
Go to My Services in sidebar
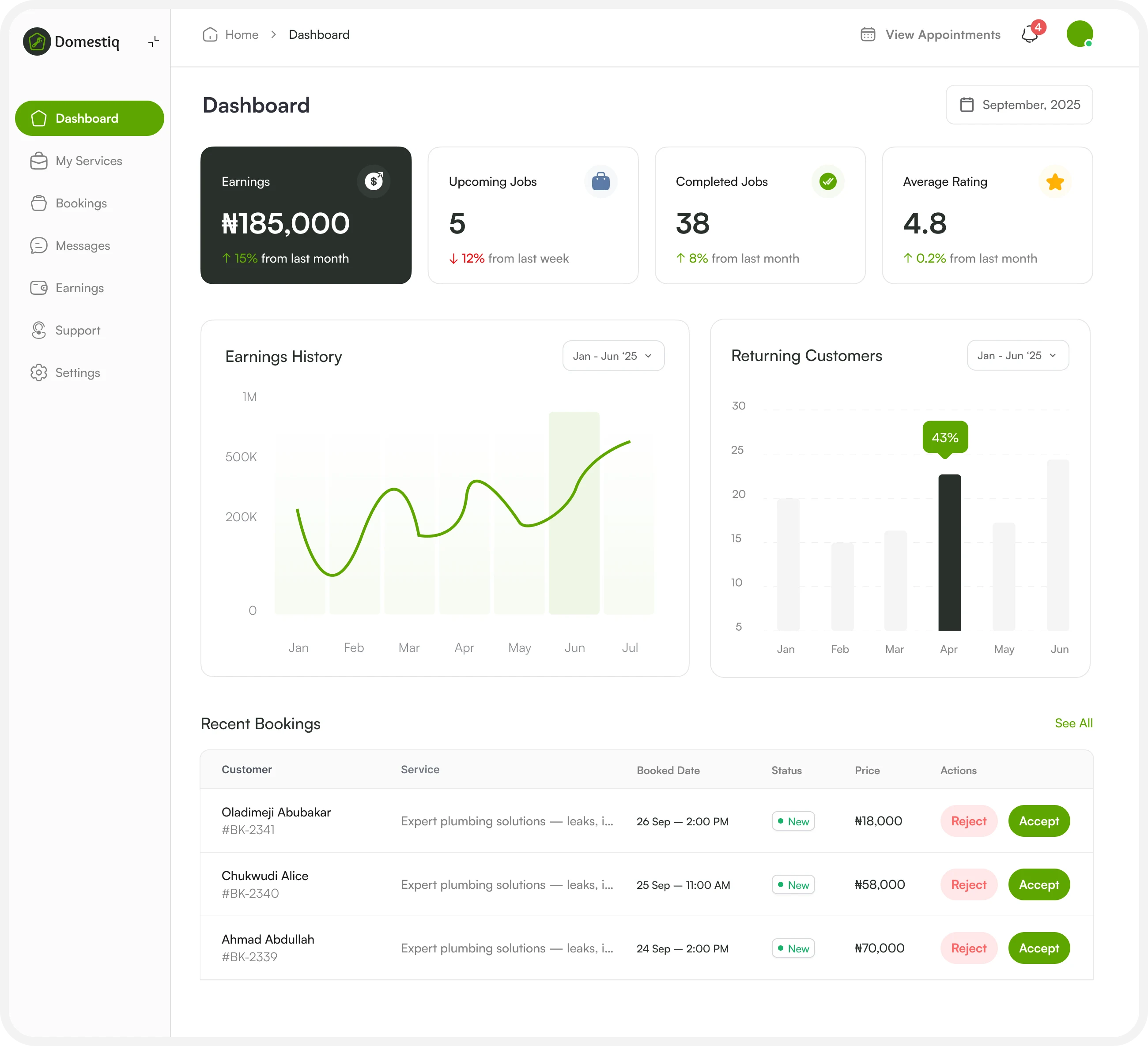[x=88, y=161]
